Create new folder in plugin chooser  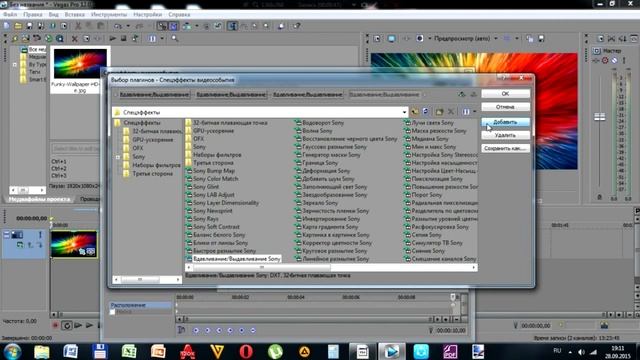[439, 112]
